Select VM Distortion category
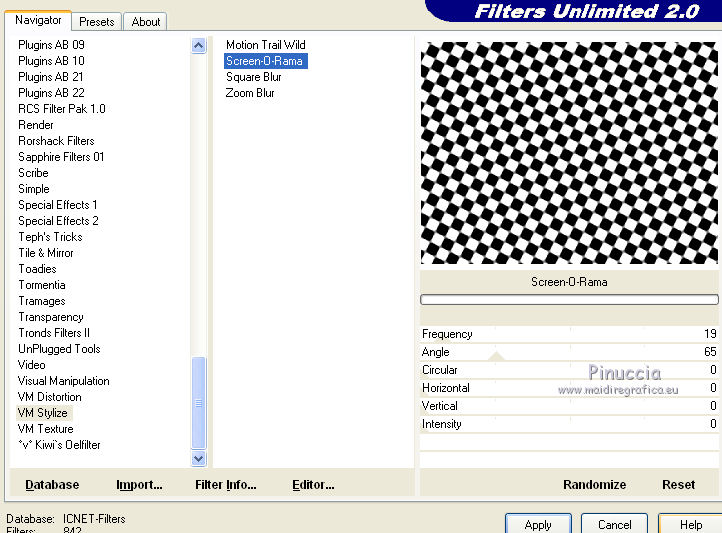This screenshot has height=533, width=722. (x=50, y=397)
